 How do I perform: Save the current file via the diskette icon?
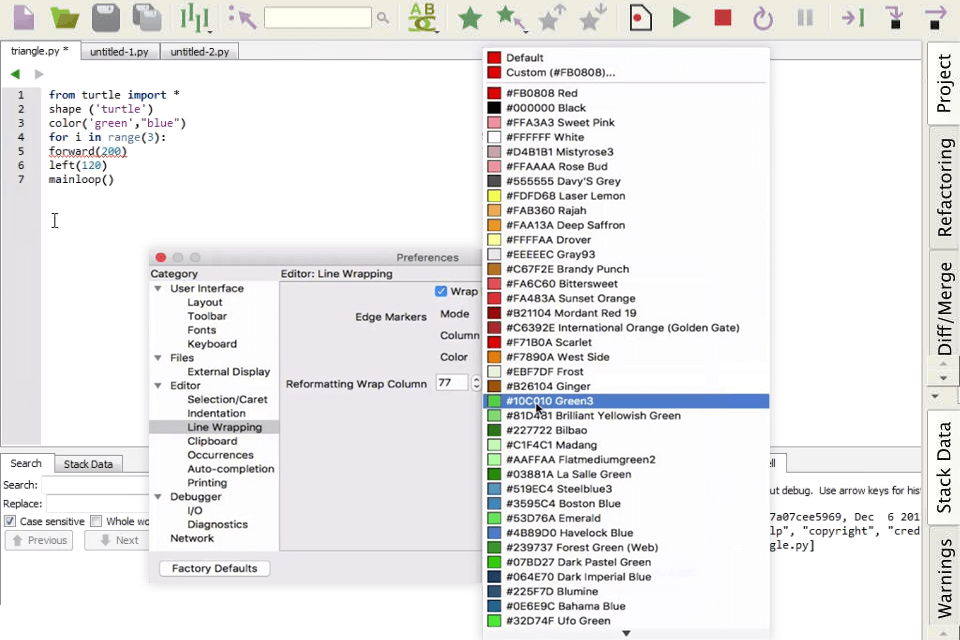click(104, 16)
